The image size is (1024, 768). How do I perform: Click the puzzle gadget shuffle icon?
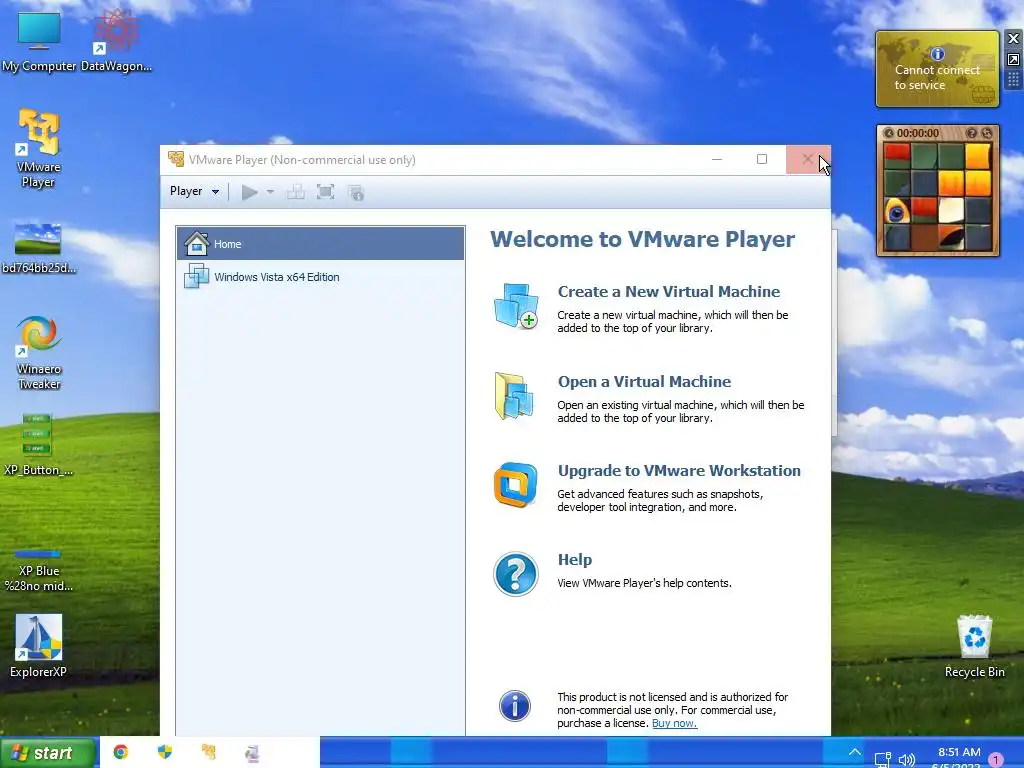[x=987, y=133]
